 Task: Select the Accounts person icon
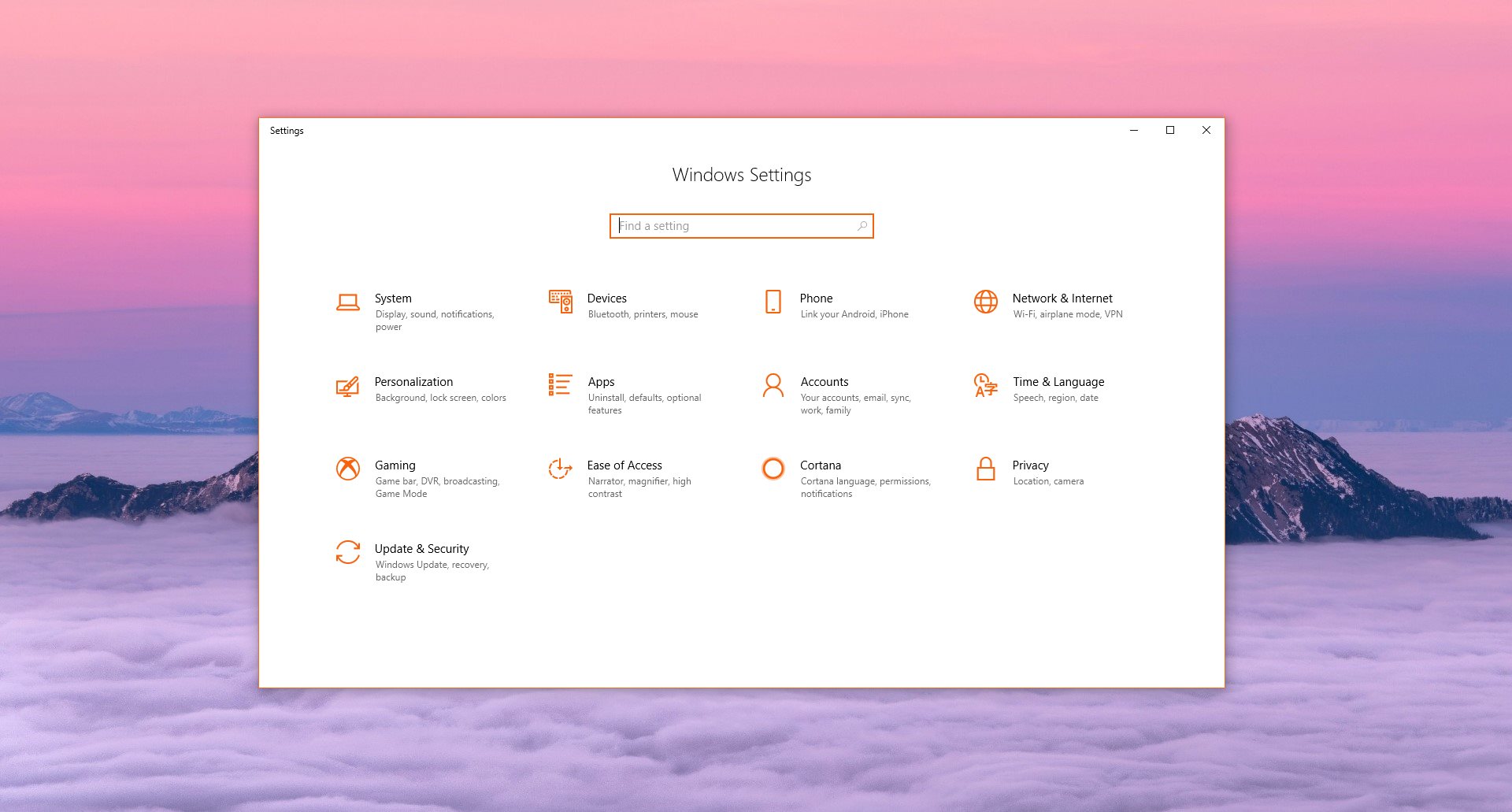tap(773, 385)
